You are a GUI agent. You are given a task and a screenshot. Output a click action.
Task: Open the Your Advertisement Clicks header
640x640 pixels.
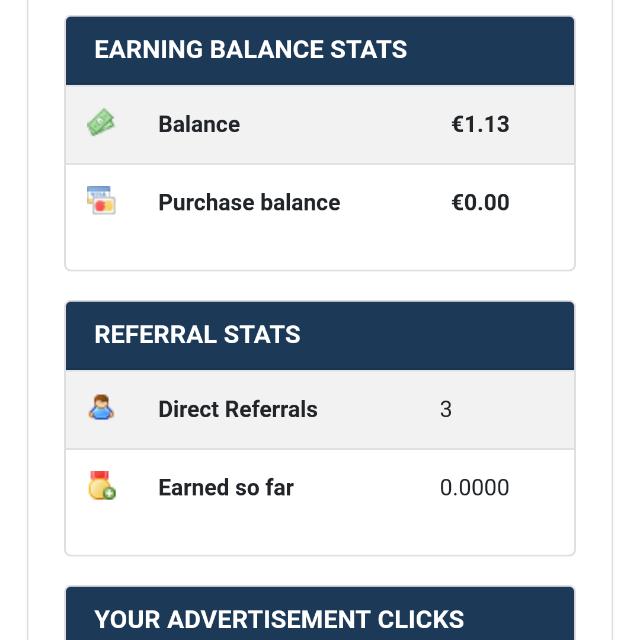[x=279, y=619]
